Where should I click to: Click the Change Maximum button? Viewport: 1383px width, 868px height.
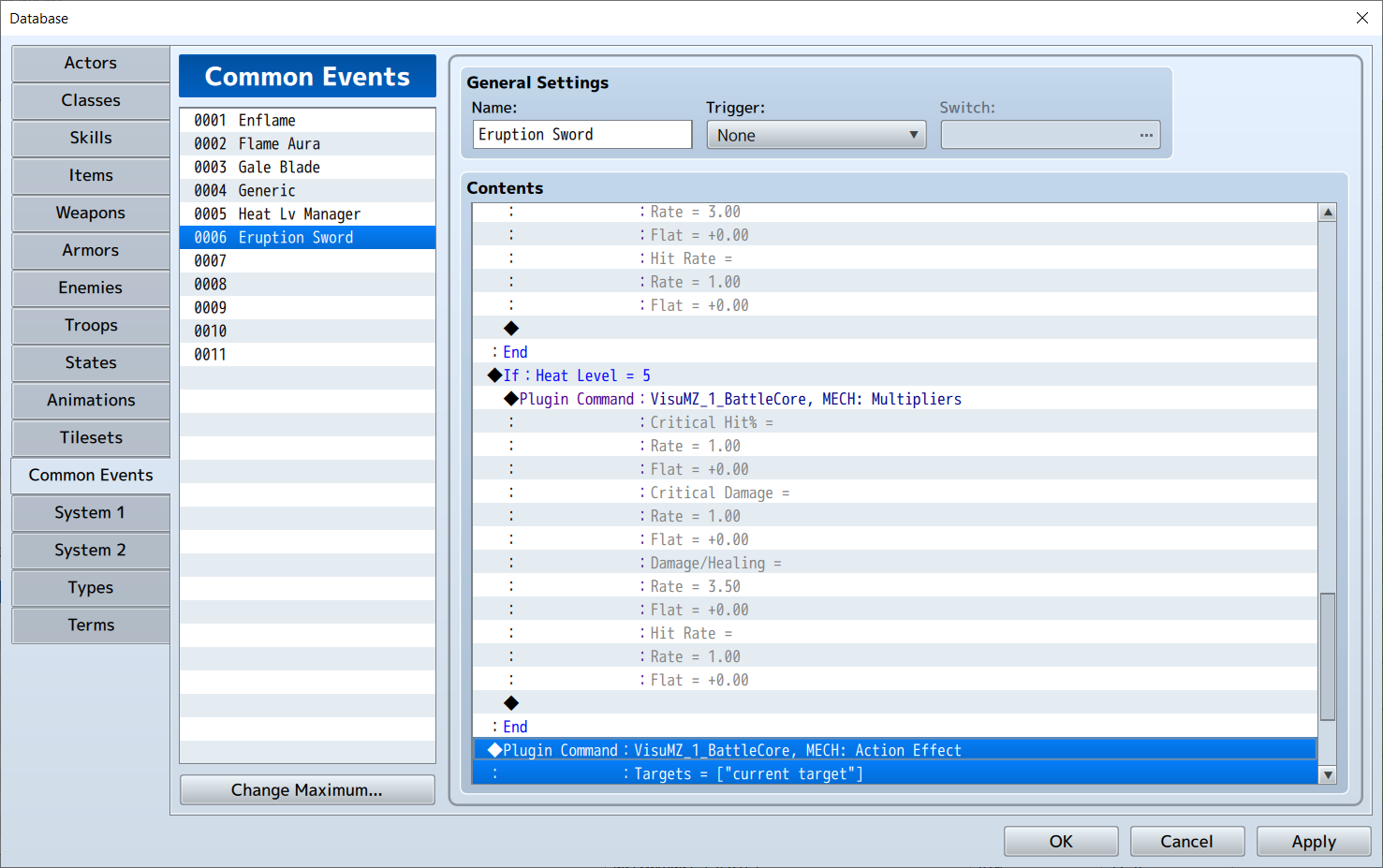point(307,789)
